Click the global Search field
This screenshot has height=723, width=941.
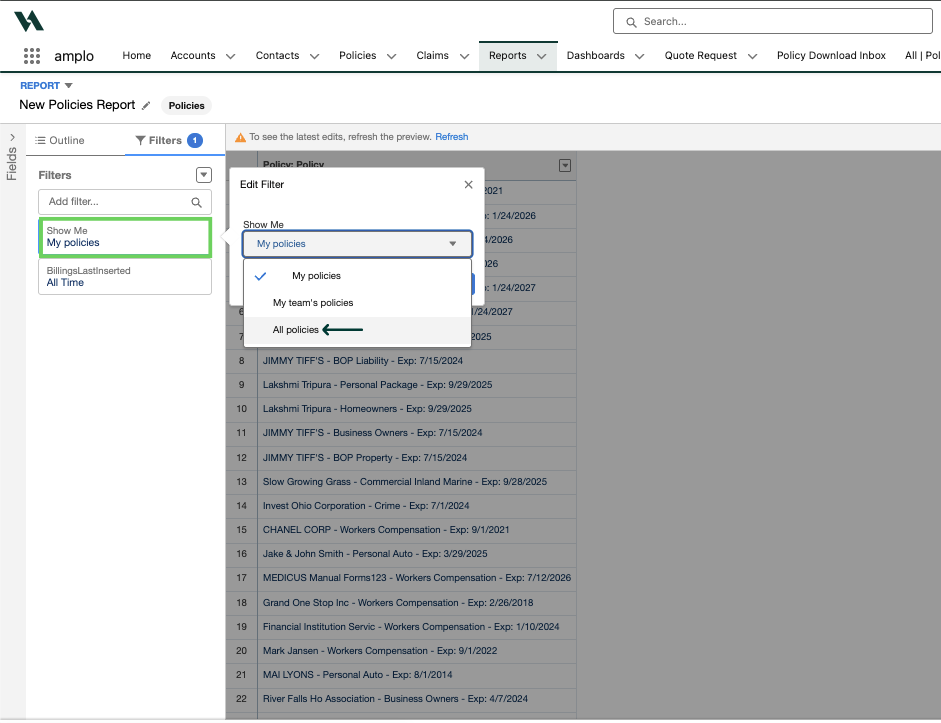772,22
